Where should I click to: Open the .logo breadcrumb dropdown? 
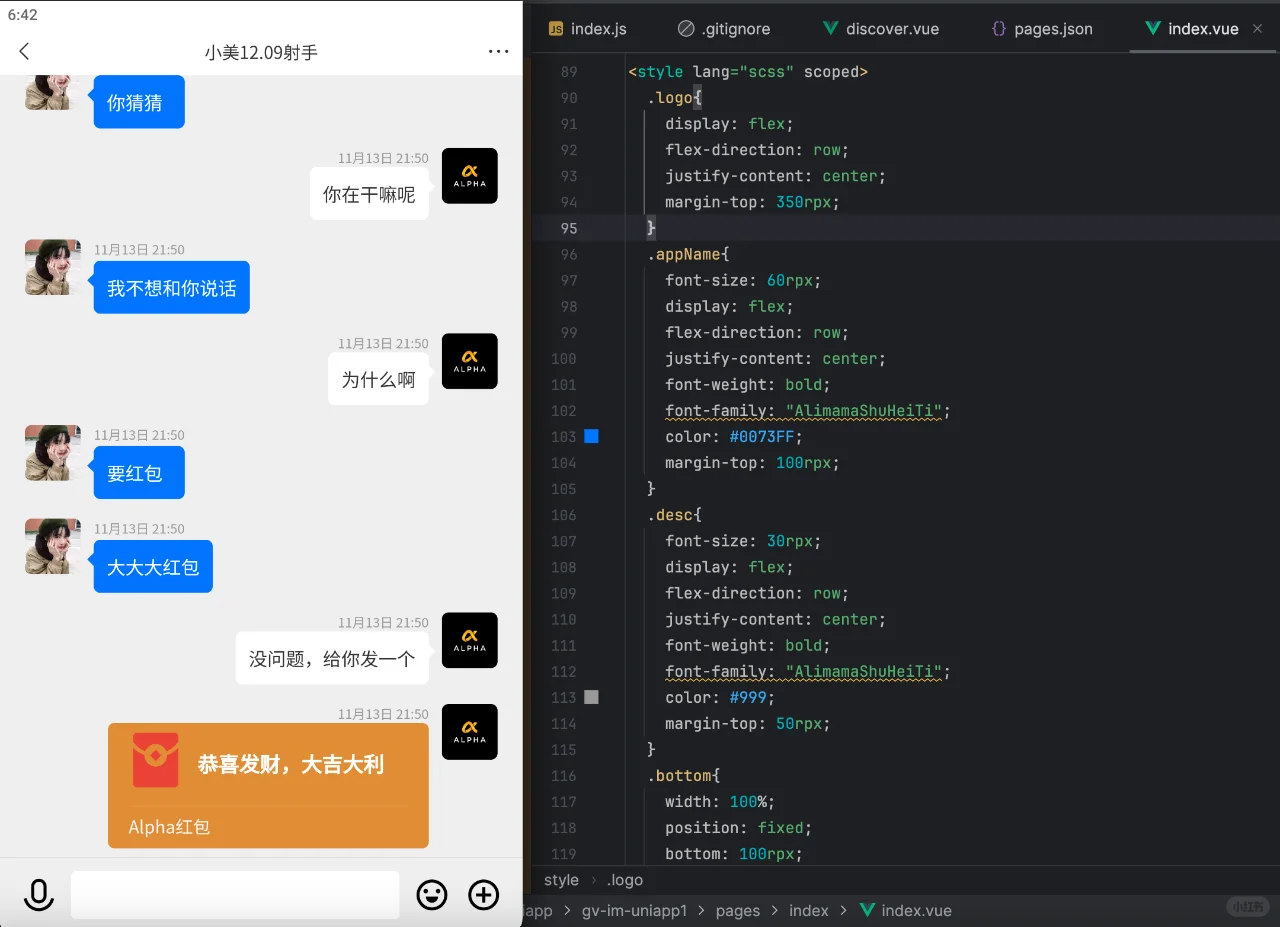pyautogui.click(x=625, y=880)
